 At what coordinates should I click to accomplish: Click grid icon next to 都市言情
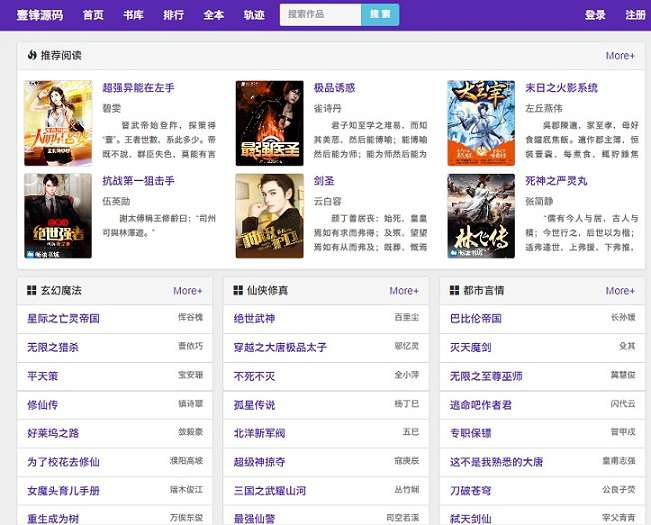(x=455, y=290)
